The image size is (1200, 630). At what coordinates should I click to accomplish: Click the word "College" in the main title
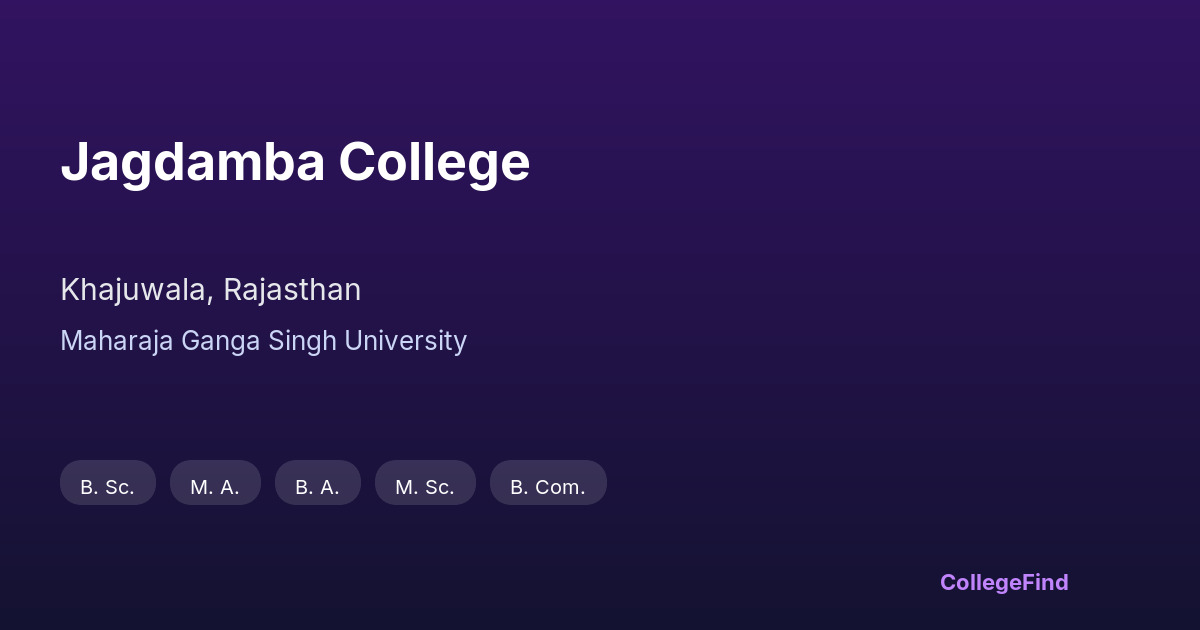coord(434,162)
